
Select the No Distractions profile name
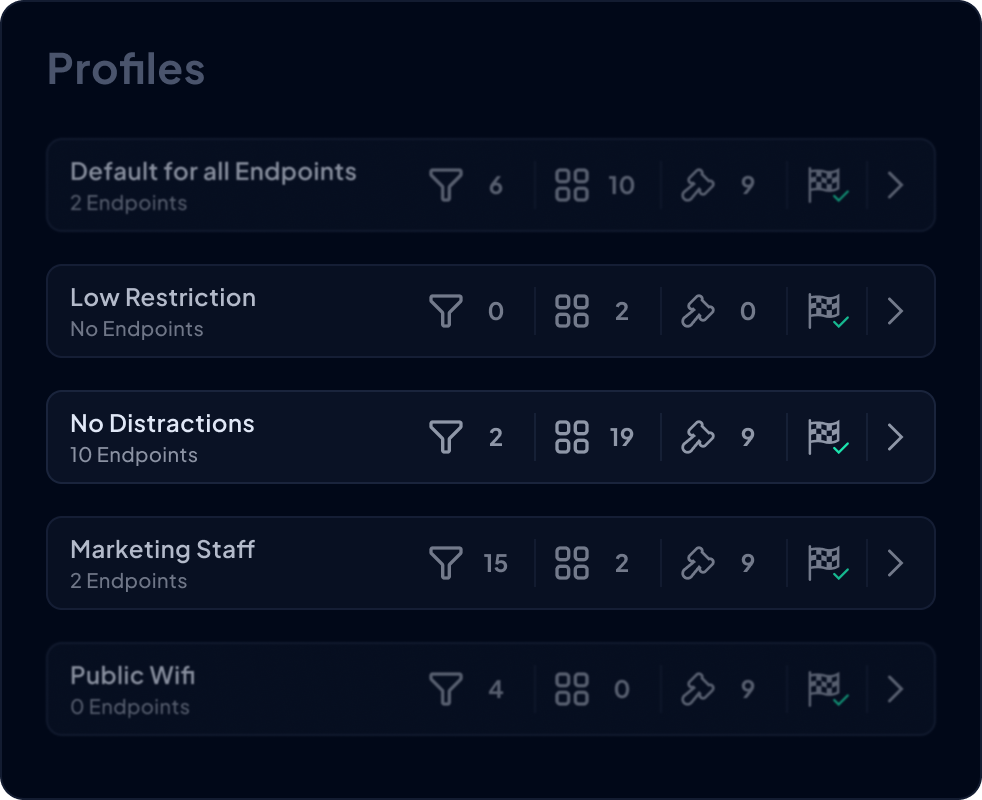162,424
